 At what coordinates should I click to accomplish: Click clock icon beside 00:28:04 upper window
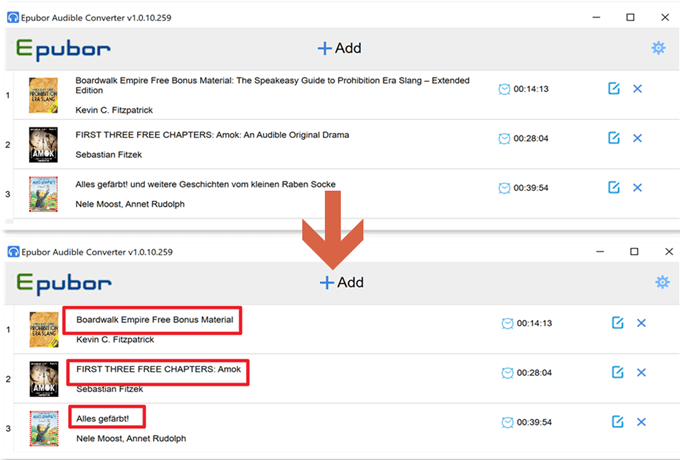click(x=504, y=138)
